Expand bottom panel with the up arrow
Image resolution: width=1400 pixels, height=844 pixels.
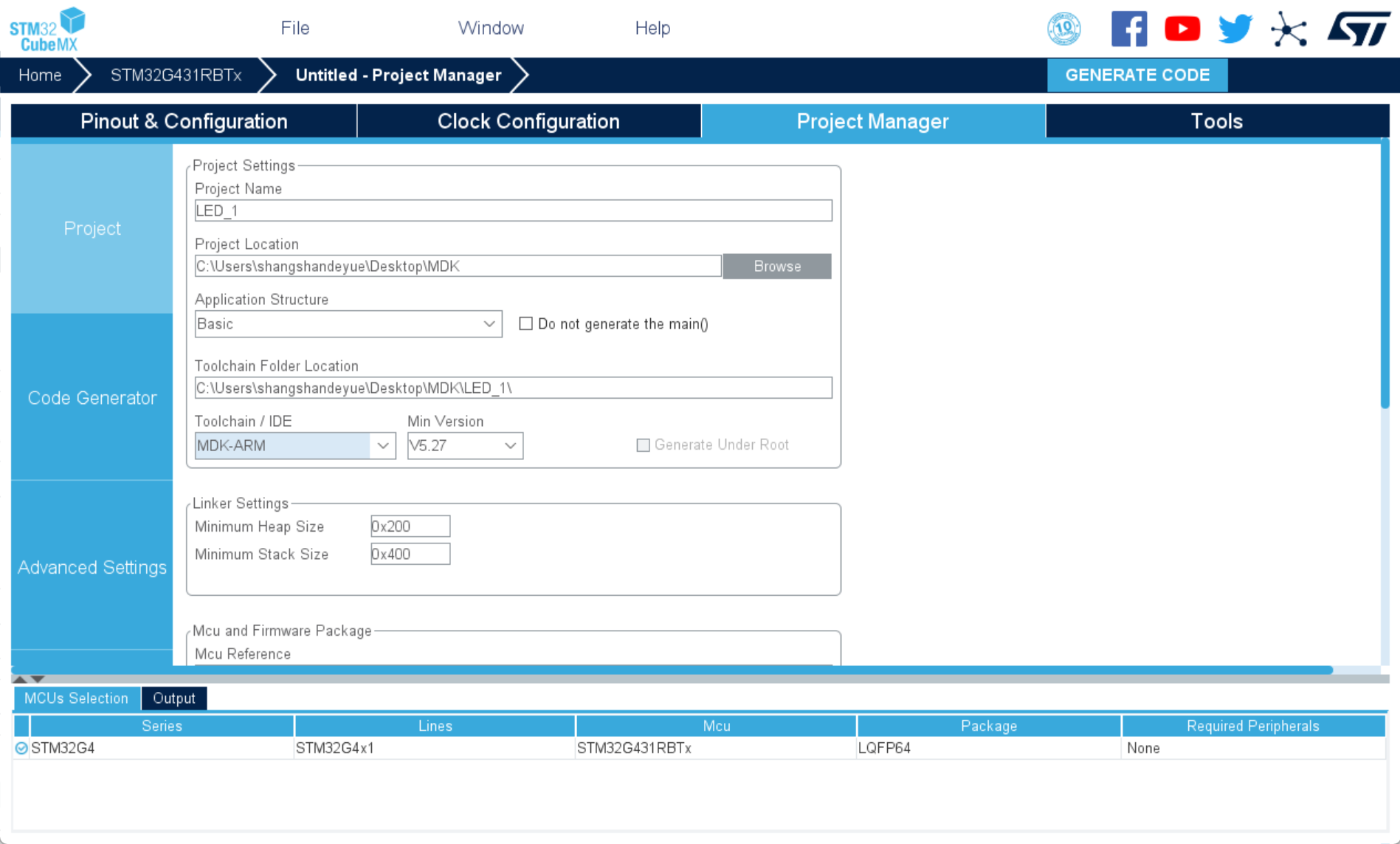pos(20,679)
